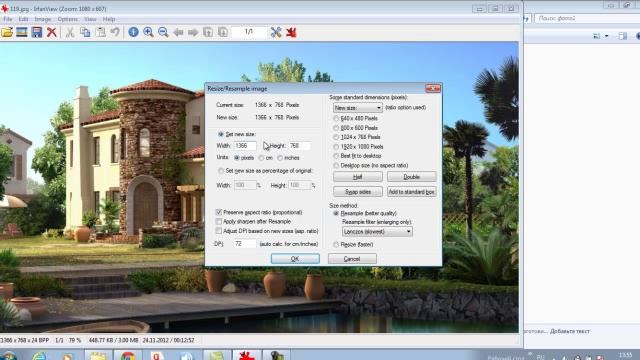Viewport: 640px width, 360px height.
Task: Open the Properties/Settings tools icon
Action: coord(276,32)
